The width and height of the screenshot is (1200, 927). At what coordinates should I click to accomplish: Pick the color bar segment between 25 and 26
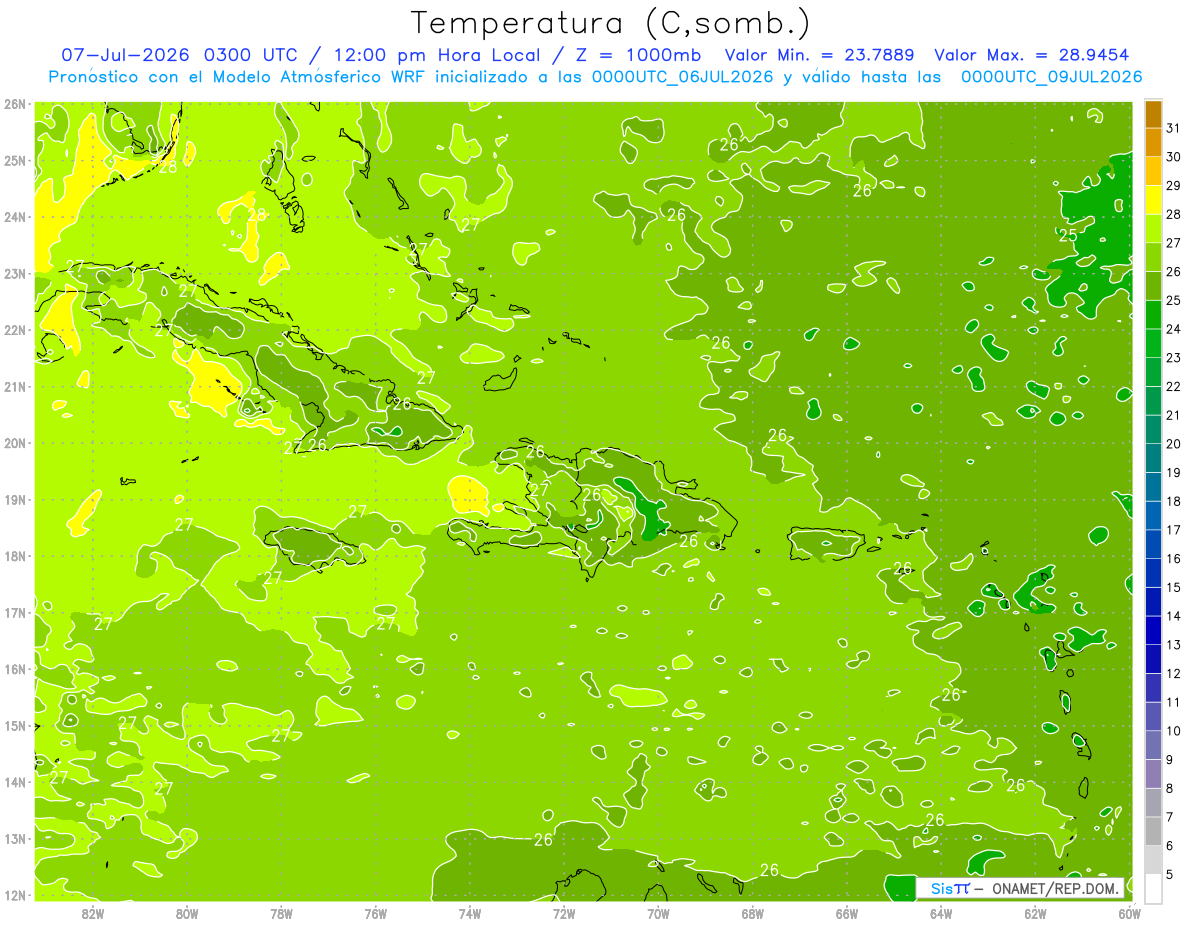(1153, 286)
